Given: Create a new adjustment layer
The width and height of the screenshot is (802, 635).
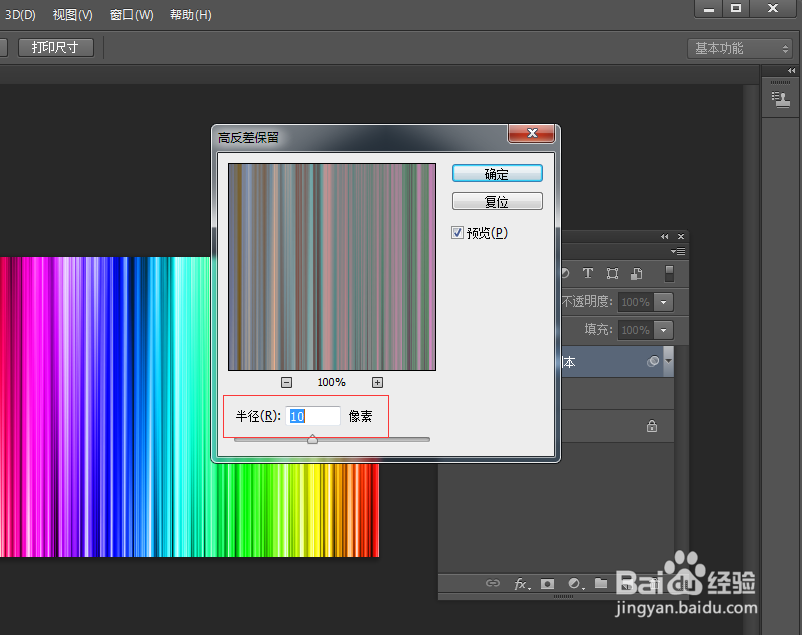Looking at the screenshot, I should point(573,584).
